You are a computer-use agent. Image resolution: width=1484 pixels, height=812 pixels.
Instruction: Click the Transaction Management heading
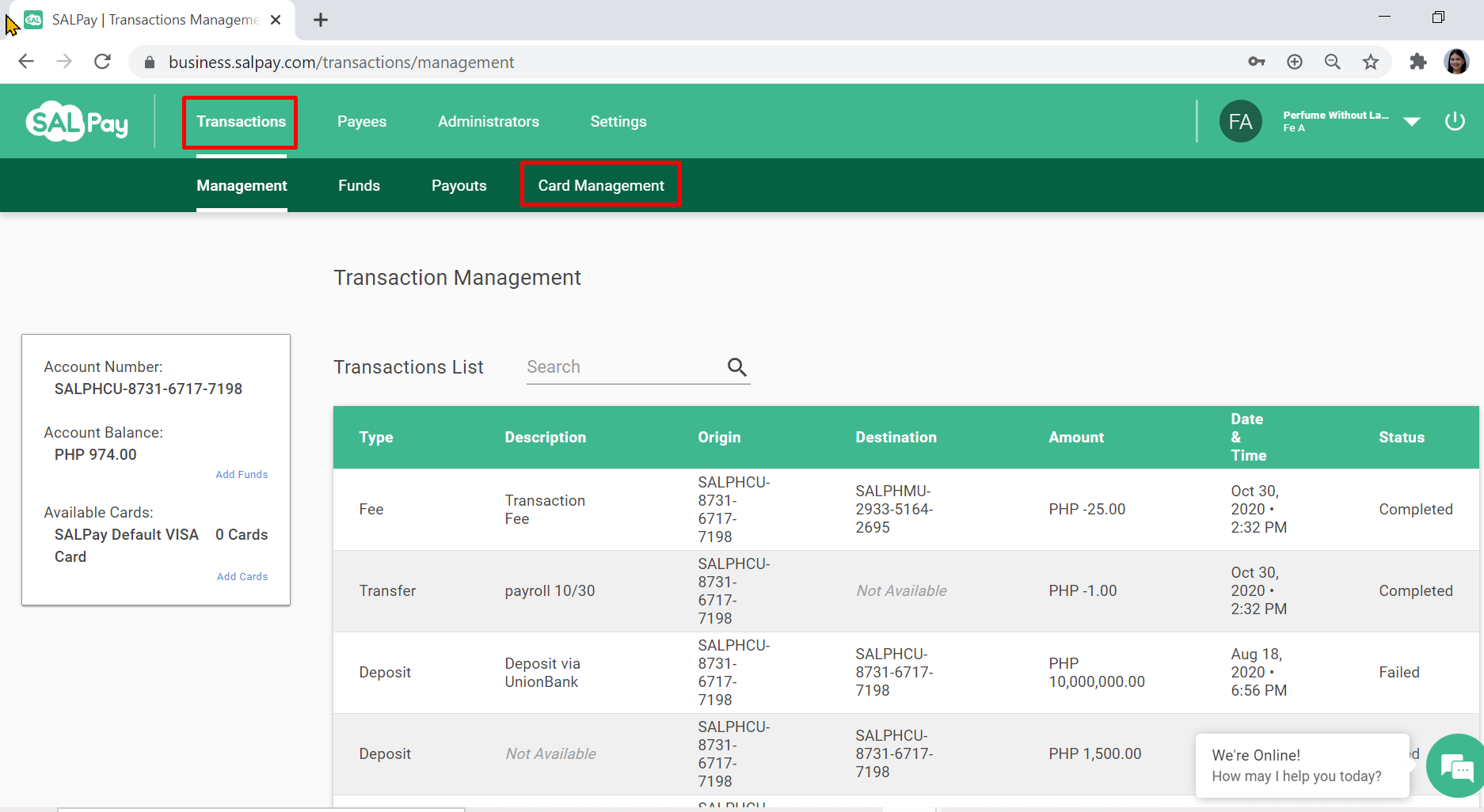coord(457,278)
